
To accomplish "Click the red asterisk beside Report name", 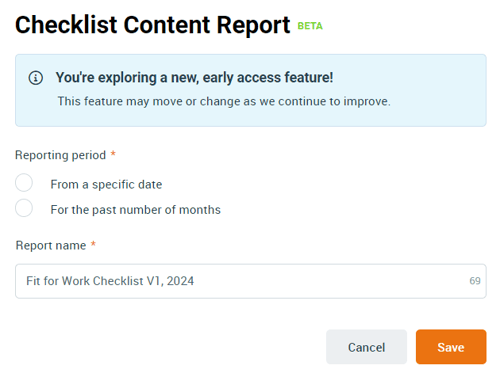I will (93, 244).
